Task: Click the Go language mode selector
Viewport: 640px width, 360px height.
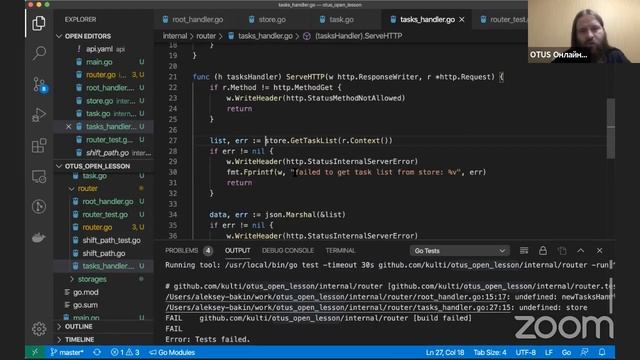Action: click(x=567, y=352)
